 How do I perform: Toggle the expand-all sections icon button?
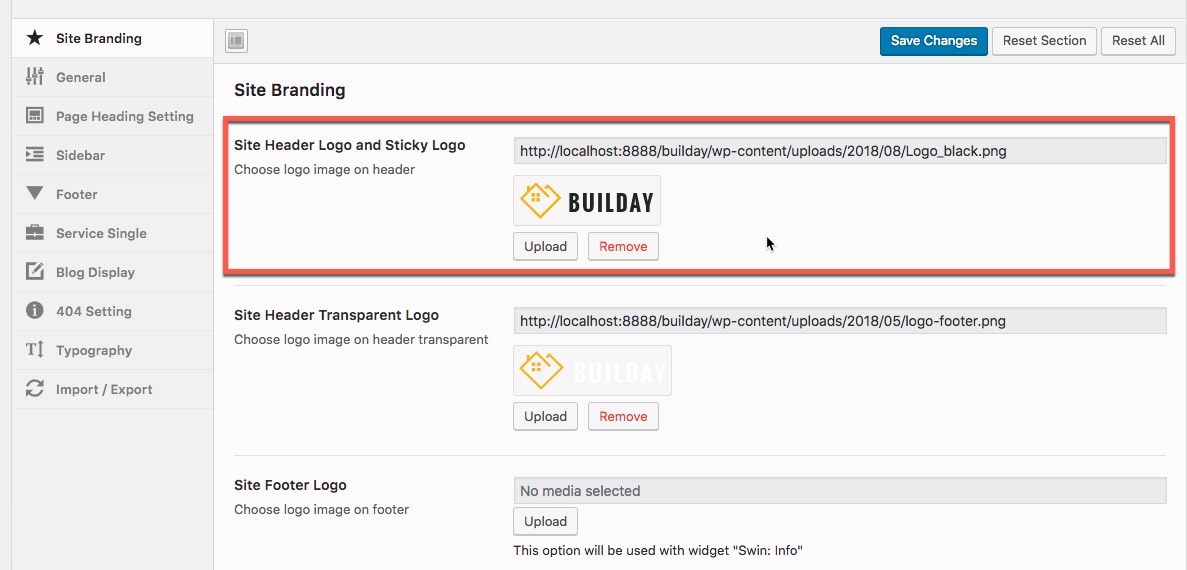click(x=237, y=41)
